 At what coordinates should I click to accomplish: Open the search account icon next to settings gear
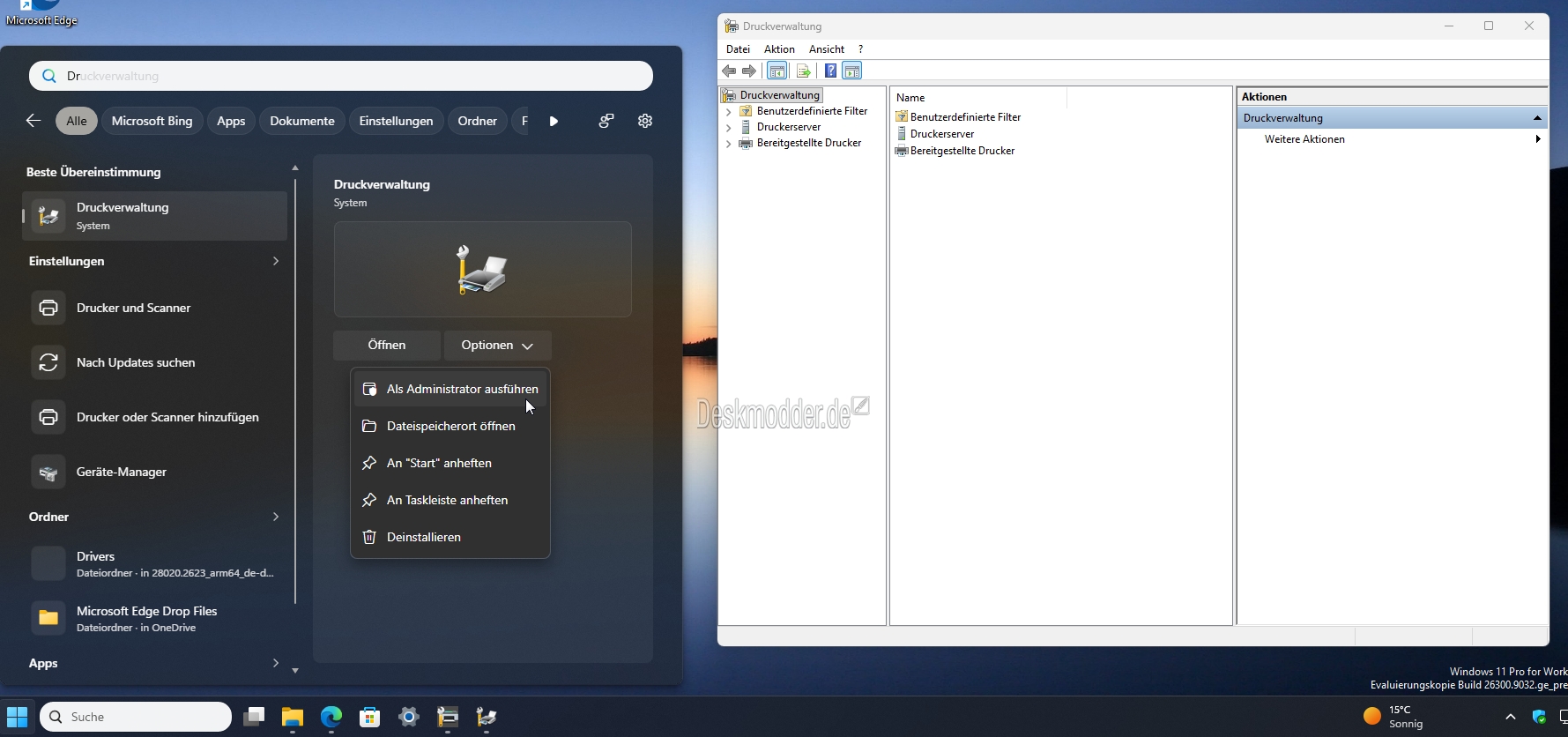[x=606, y=121]
